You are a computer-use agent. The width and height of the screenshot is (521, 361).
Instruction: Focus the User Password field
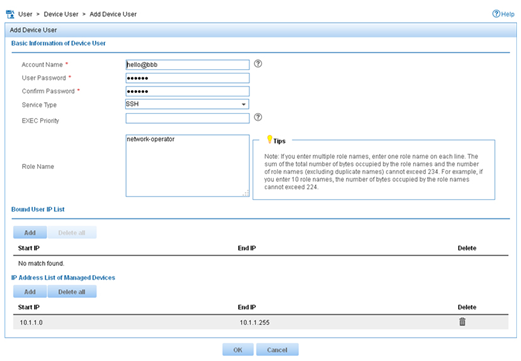[x=187, y=78]
